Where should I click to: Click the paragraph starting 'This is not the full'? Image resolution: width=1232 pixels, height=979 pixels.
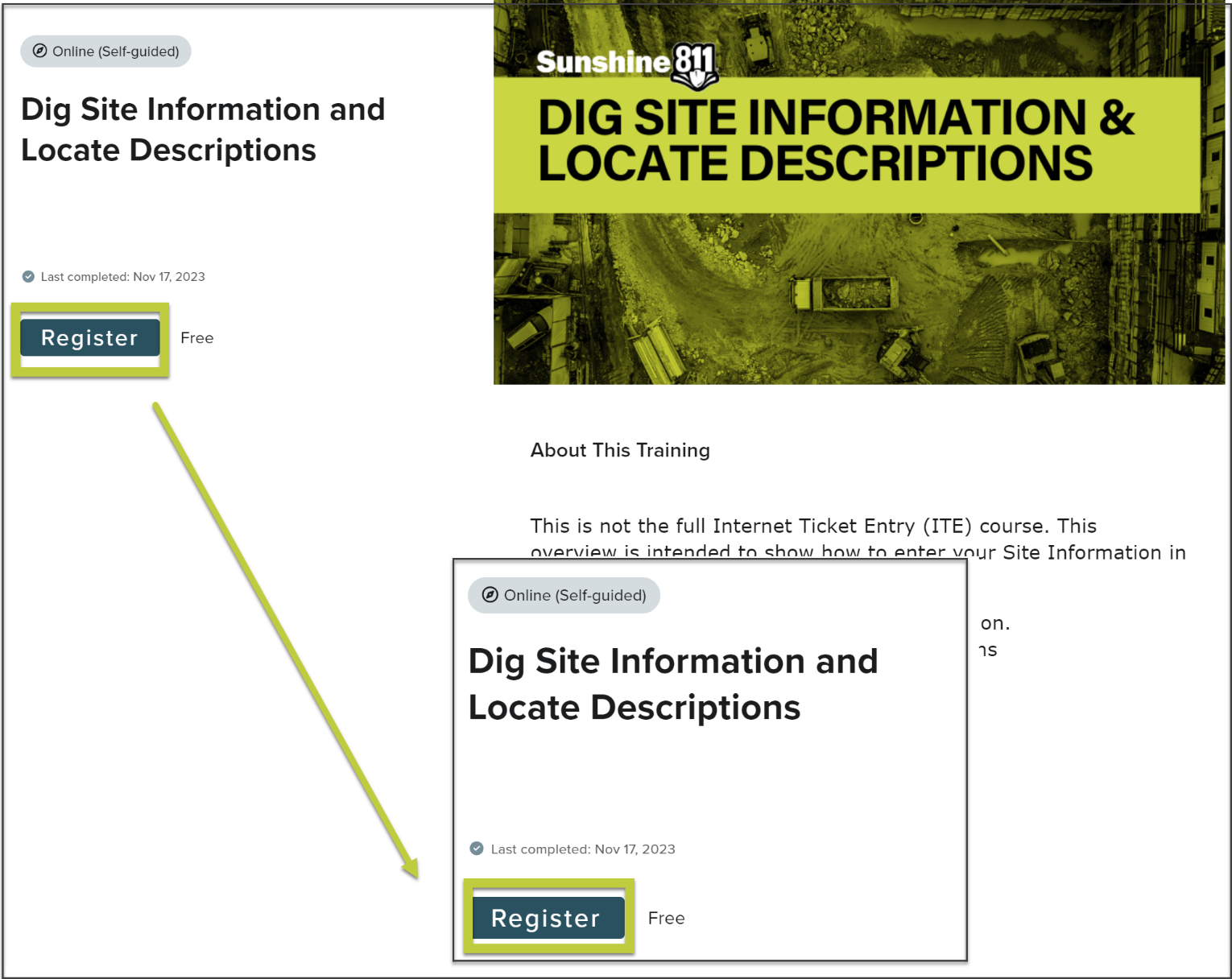(x=858, y=539)
